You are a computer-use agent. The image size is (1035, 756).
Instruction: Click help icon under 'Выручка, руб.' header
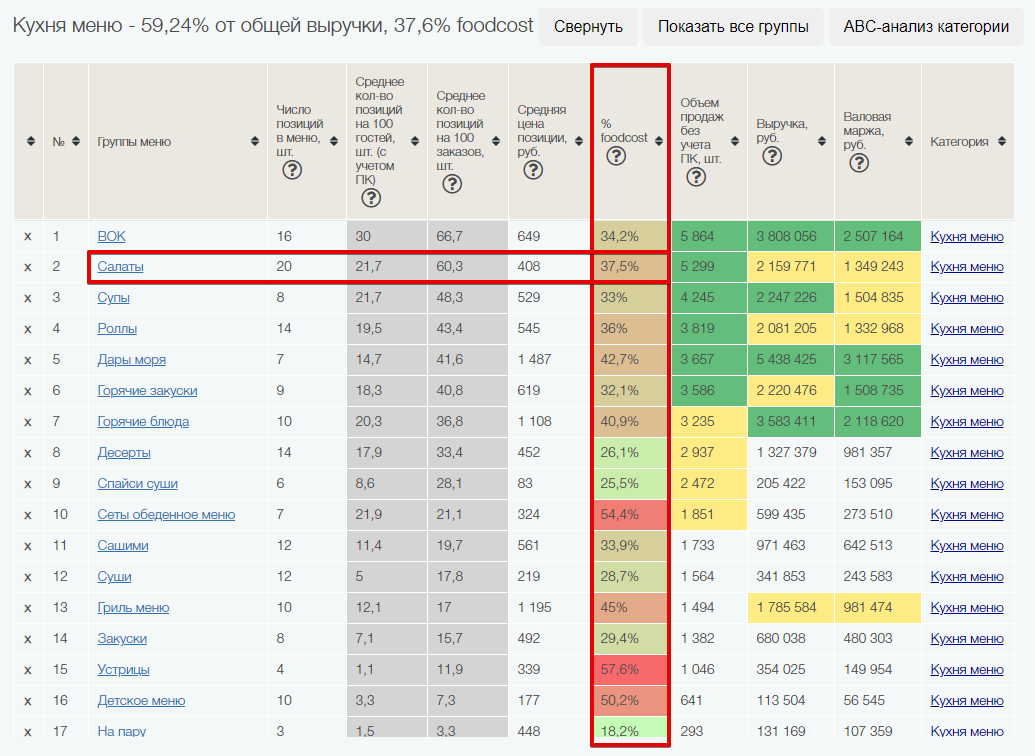click(772, 156)
